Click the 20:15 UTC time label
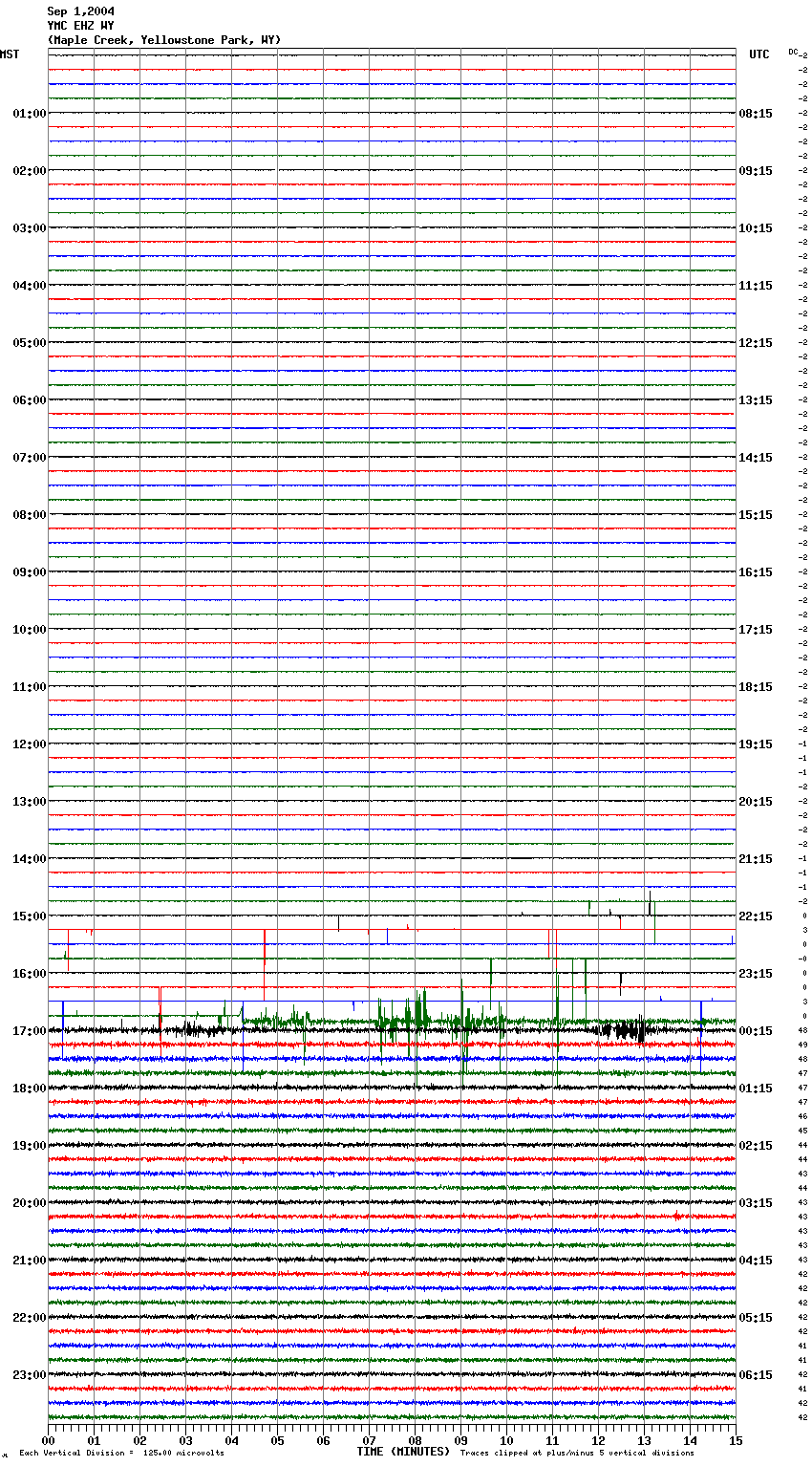Image resolution: width=812 pixels, height=1466 pixels. (756, 802)
